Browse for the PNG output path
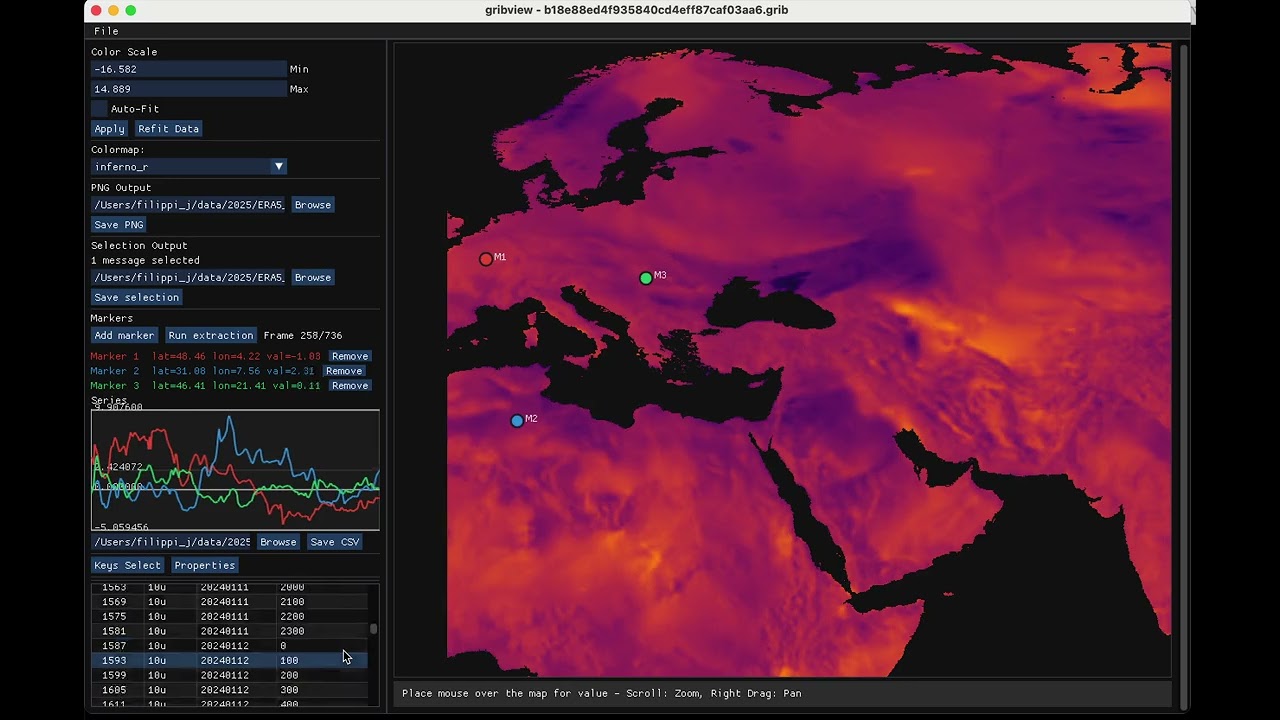The height and width of the screenshot is (720, 1280). coord(312,205)
